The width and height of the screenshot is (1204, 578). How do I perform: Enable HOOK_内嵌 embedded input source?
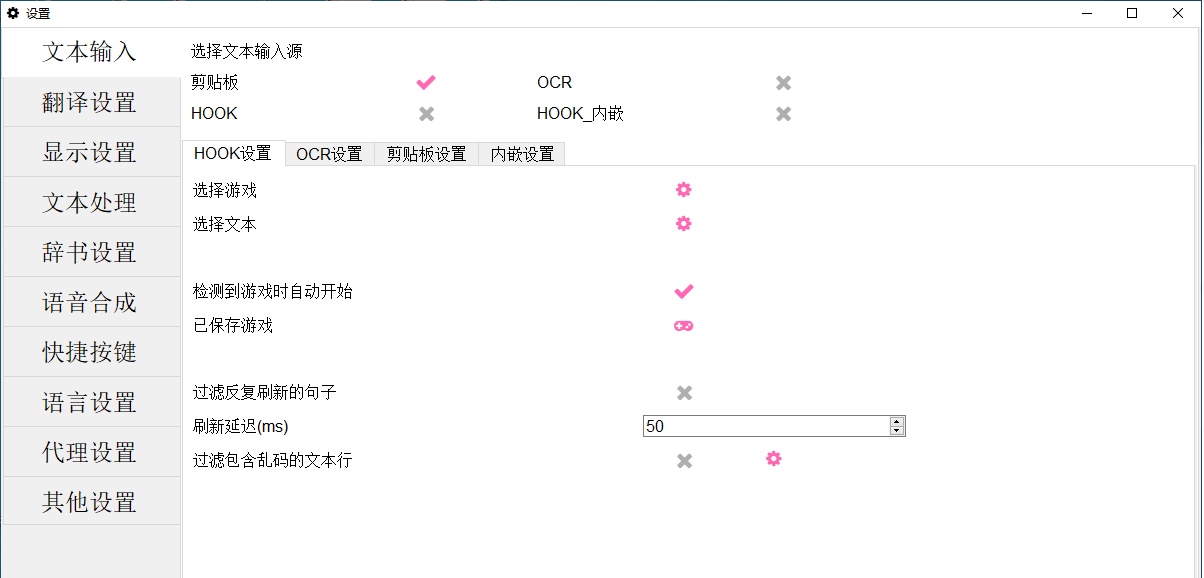783,113
